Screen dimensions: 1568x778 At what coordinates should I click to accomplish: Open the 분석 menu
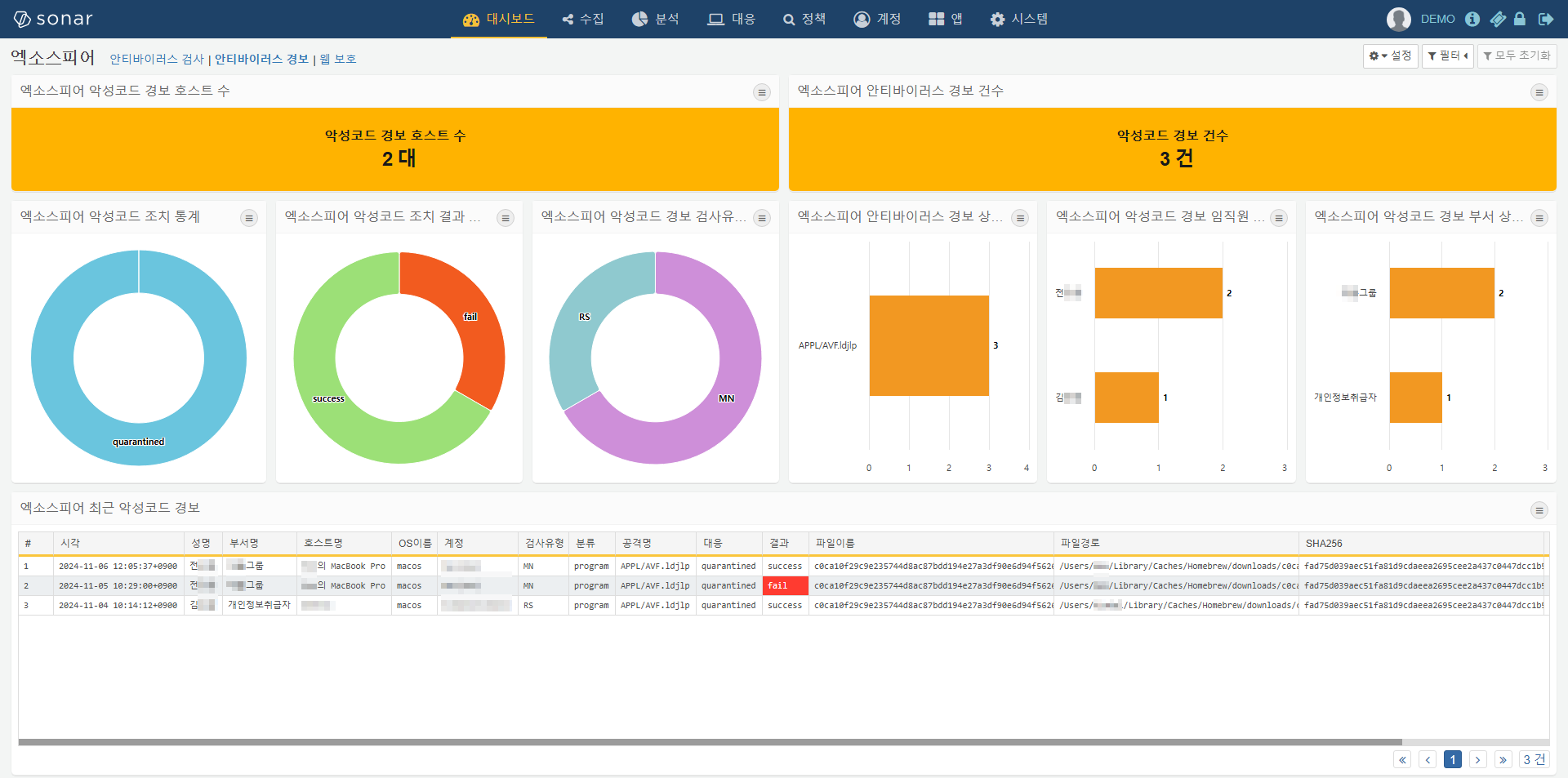click(655, 19)
